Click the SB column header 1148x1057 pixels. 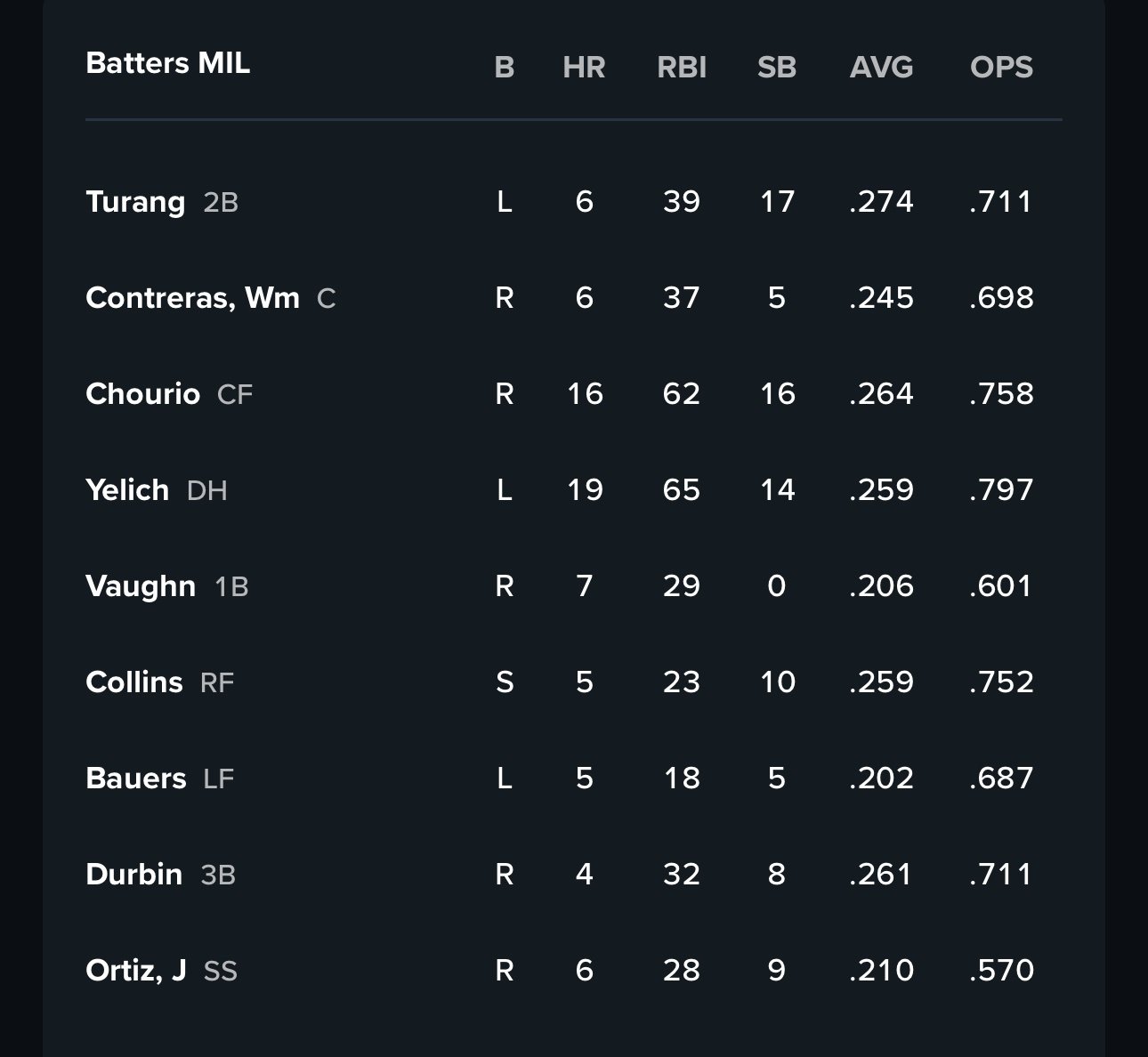pyautogui.click(x=777, y=68)
